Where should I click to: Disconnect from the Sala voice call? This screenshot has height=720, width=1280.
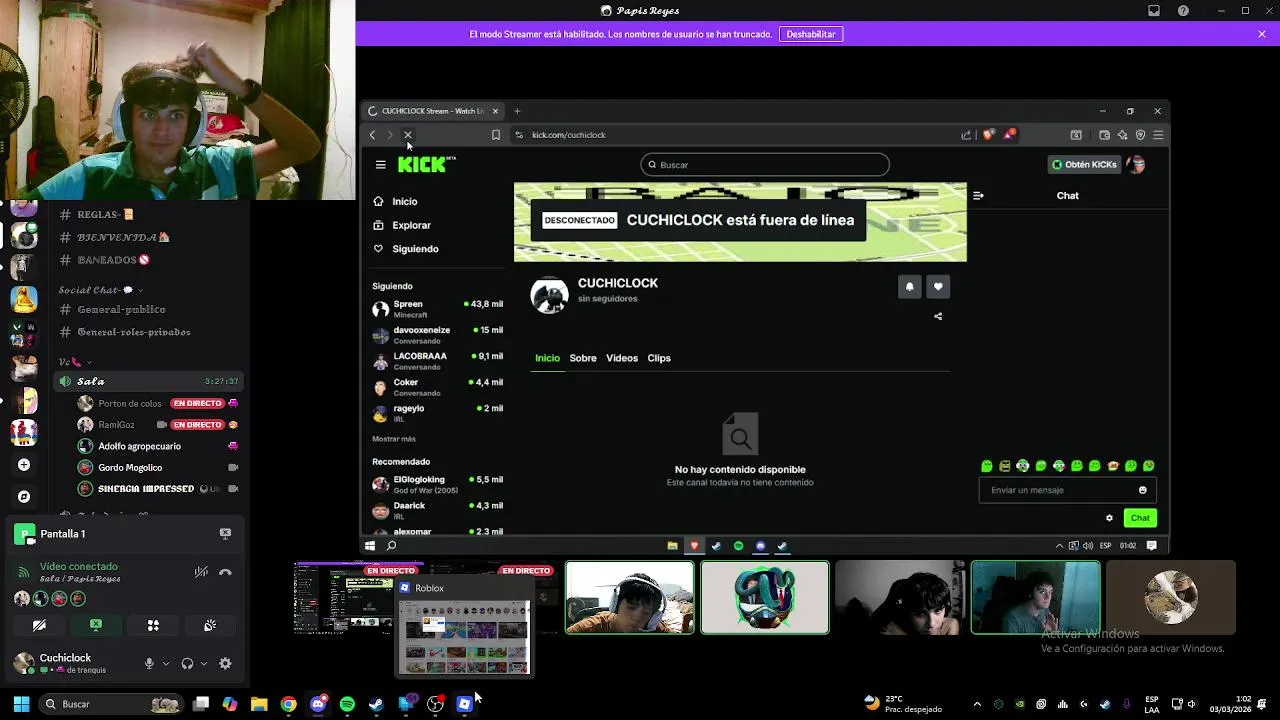(x=225, y=572)
